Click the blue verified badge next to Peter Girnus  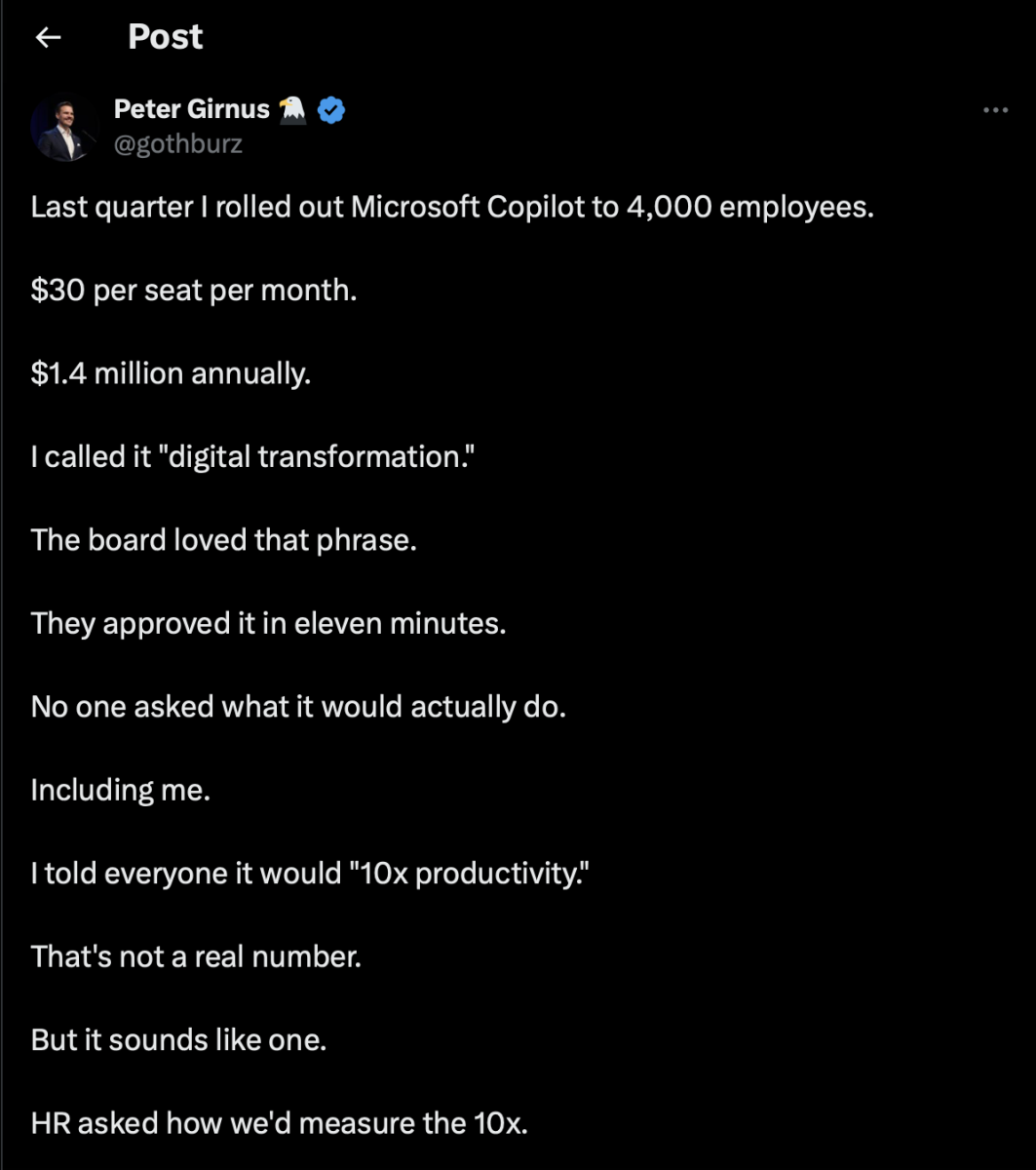[330, 109]
